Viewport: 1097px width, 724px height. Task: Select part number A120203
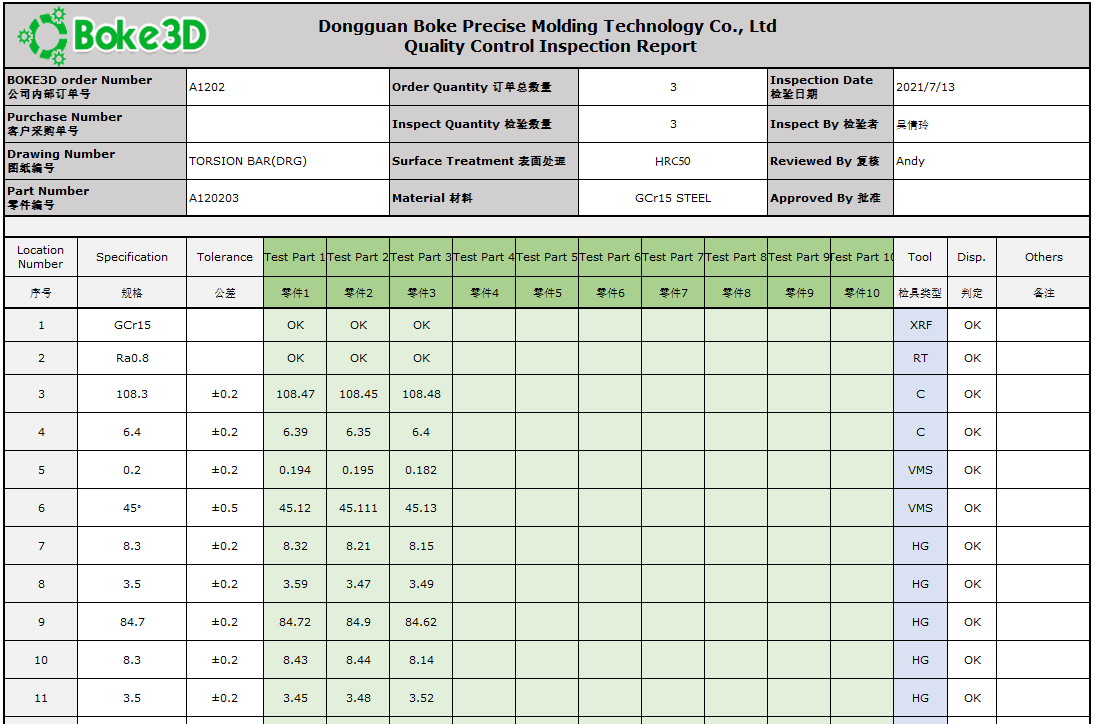214,198
